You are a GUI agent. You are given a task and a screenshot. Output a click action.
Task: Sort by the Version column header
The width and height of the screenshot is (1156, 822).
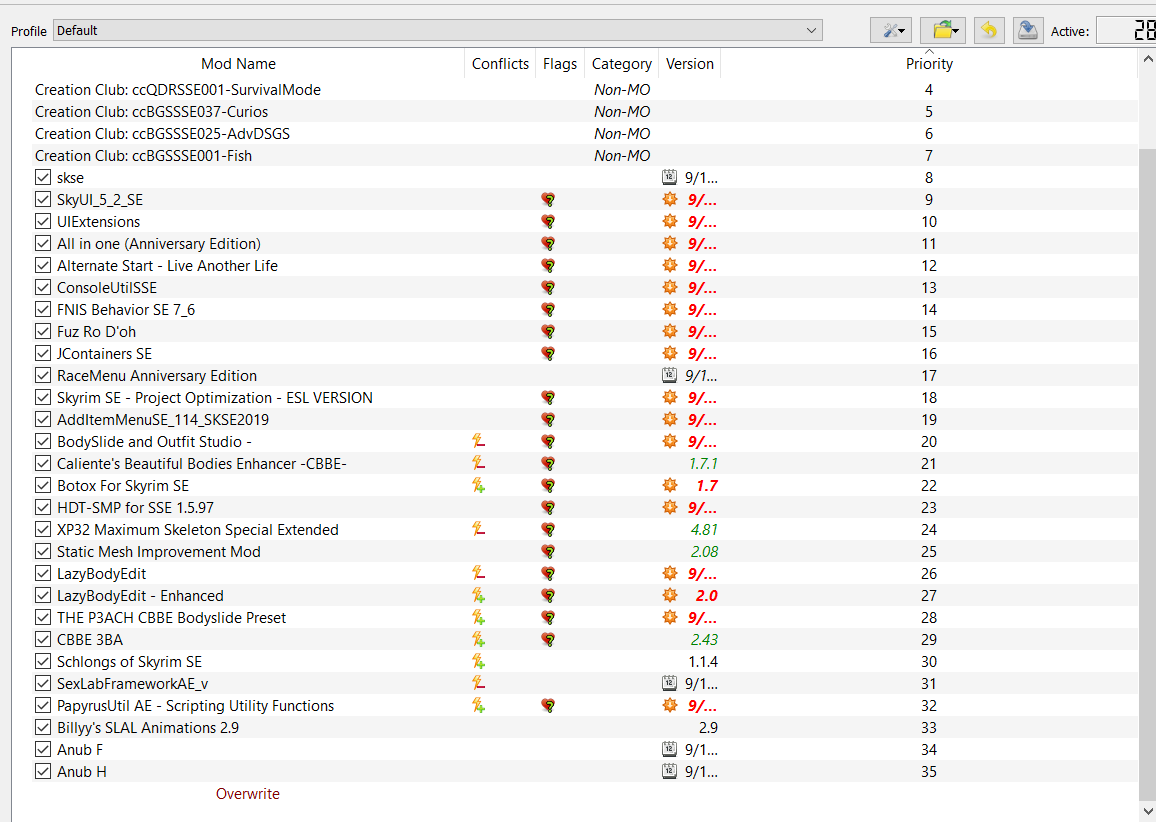[689, 63]
